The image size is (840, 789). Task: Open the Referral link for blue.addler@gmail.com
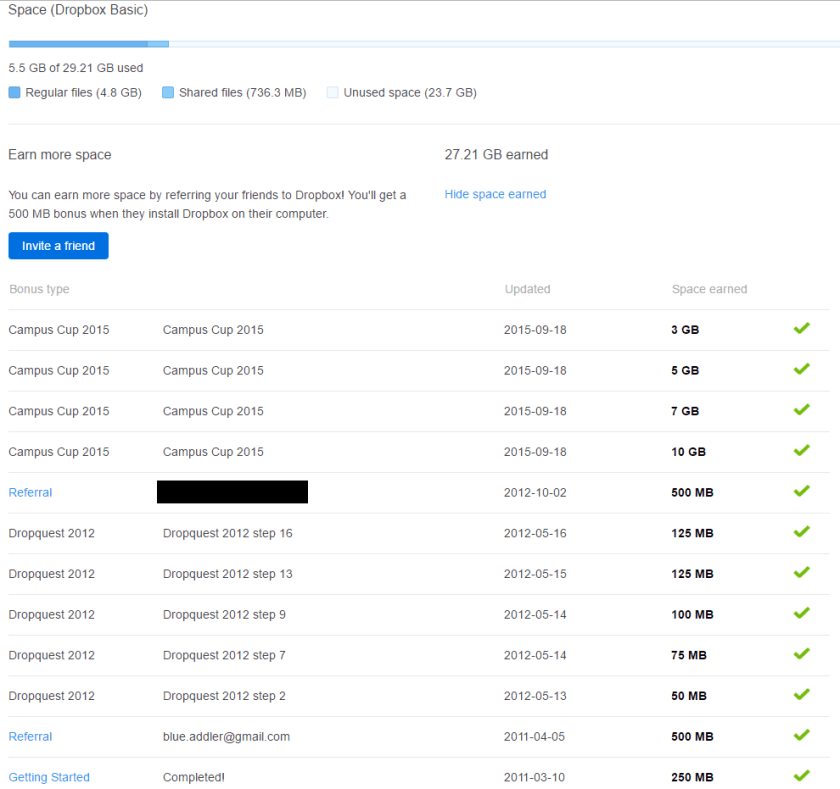30,736
